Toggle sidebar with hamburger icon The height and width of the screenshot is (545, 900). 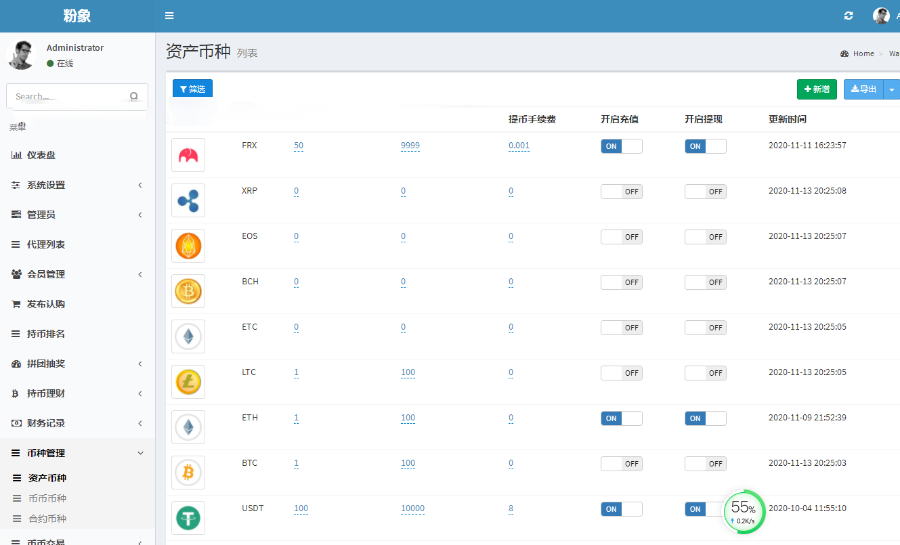(x=169, y=15)
